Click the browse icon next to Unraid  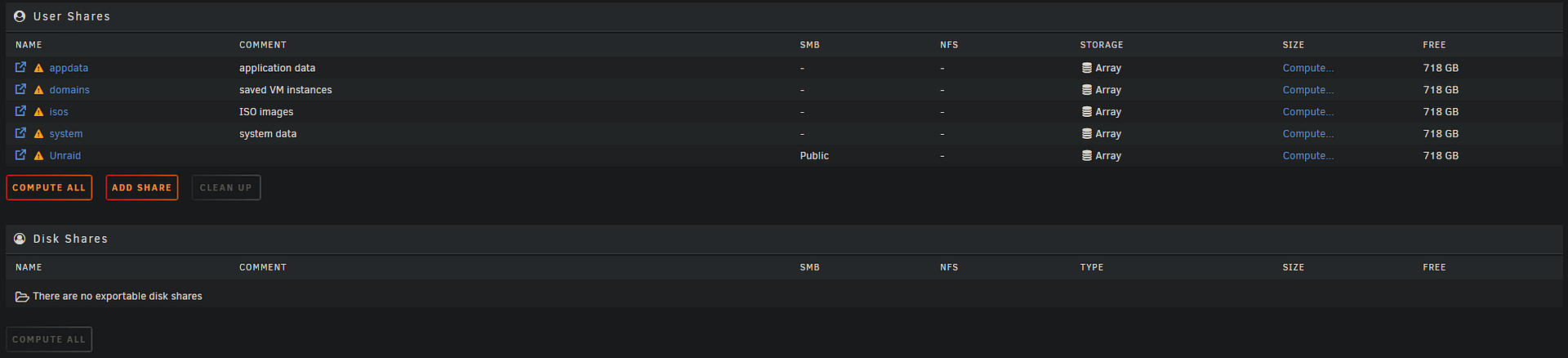[20, 155]
